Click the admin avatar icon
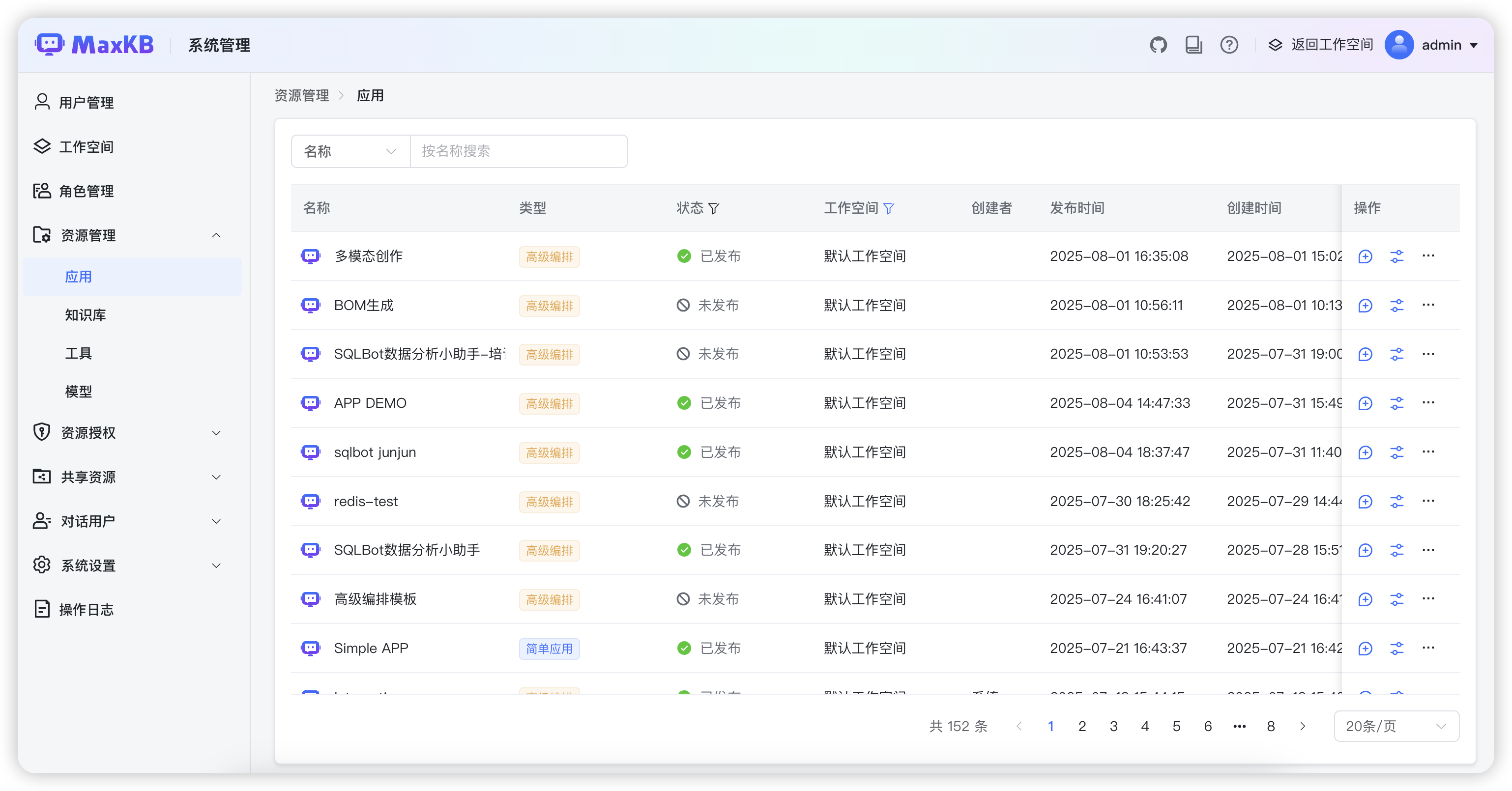1512x791 pixels. 1399,45
